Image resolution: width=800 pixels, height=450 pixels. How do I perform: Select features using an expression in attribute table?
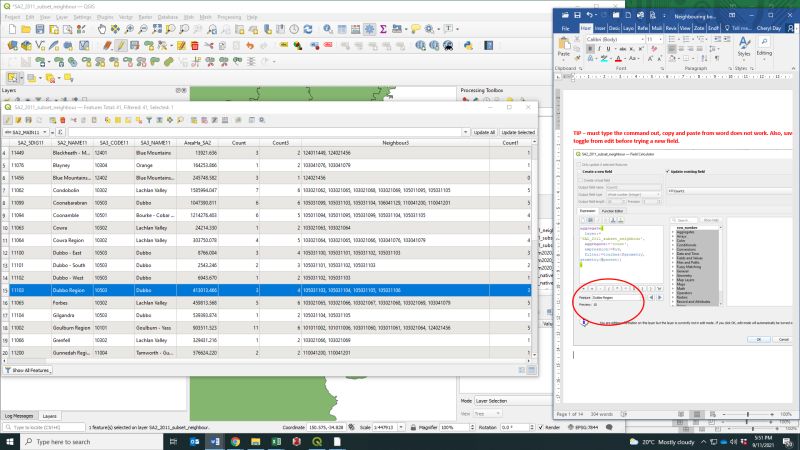click(108, 120)
